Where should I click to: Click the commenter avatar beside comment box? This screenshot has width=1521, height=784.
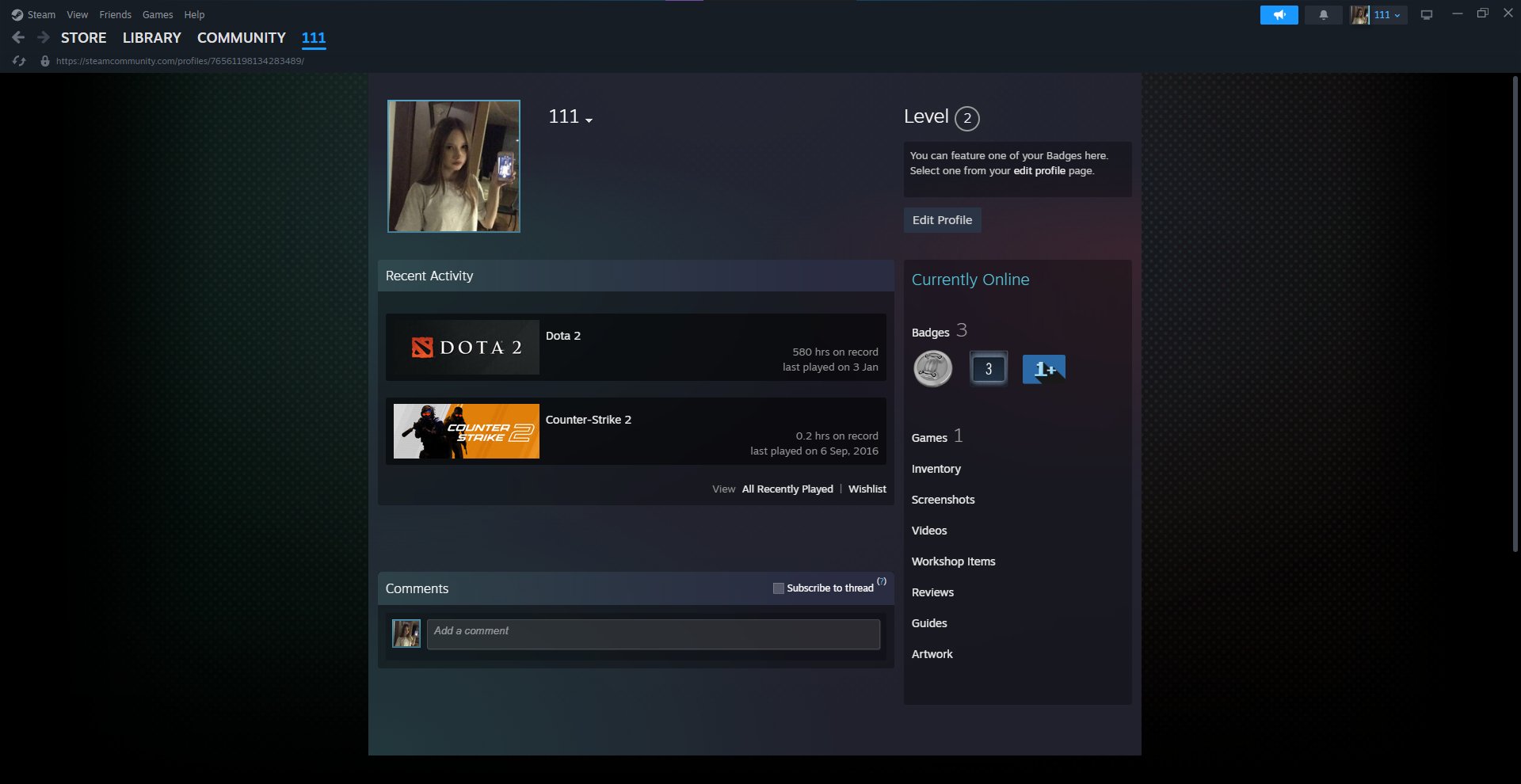point(406,634)
